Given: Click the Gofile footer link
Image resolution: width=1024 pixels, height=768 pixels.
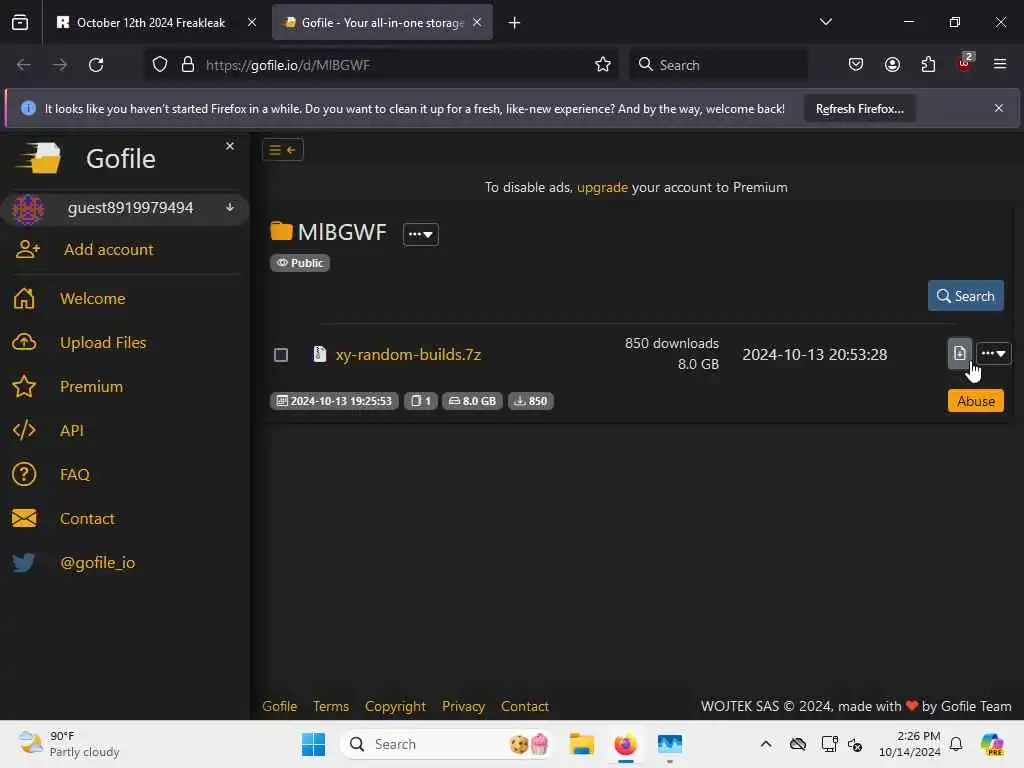Looking at the screenshot, I should coord(280,706).
